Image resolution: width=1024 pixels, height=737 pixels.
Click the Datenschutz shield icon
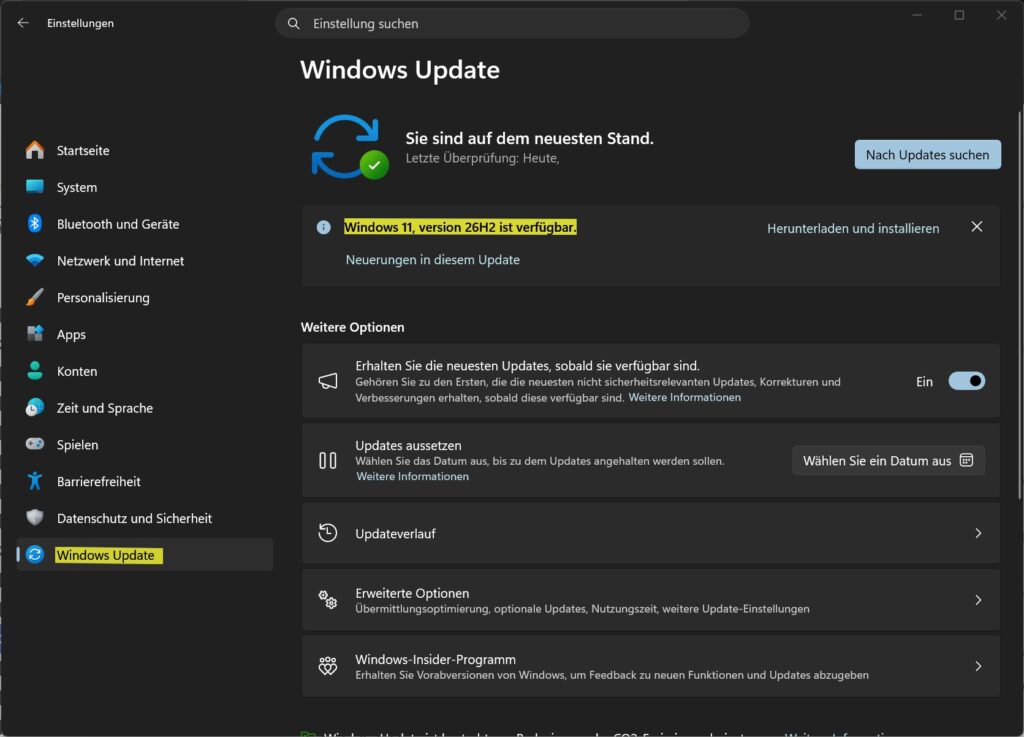click(35, 518)
